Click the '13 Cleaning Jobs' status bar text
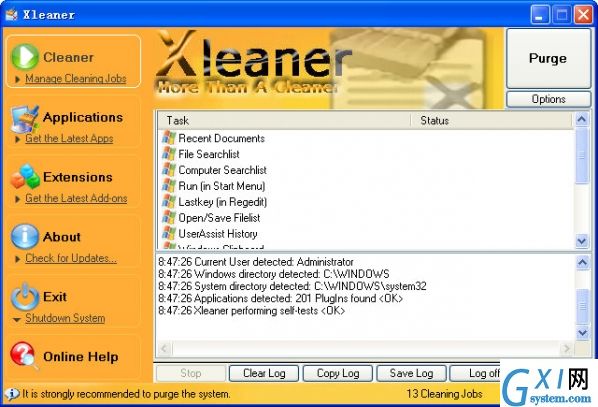Viewport: 598px width, 407px height. pos(444,394)
